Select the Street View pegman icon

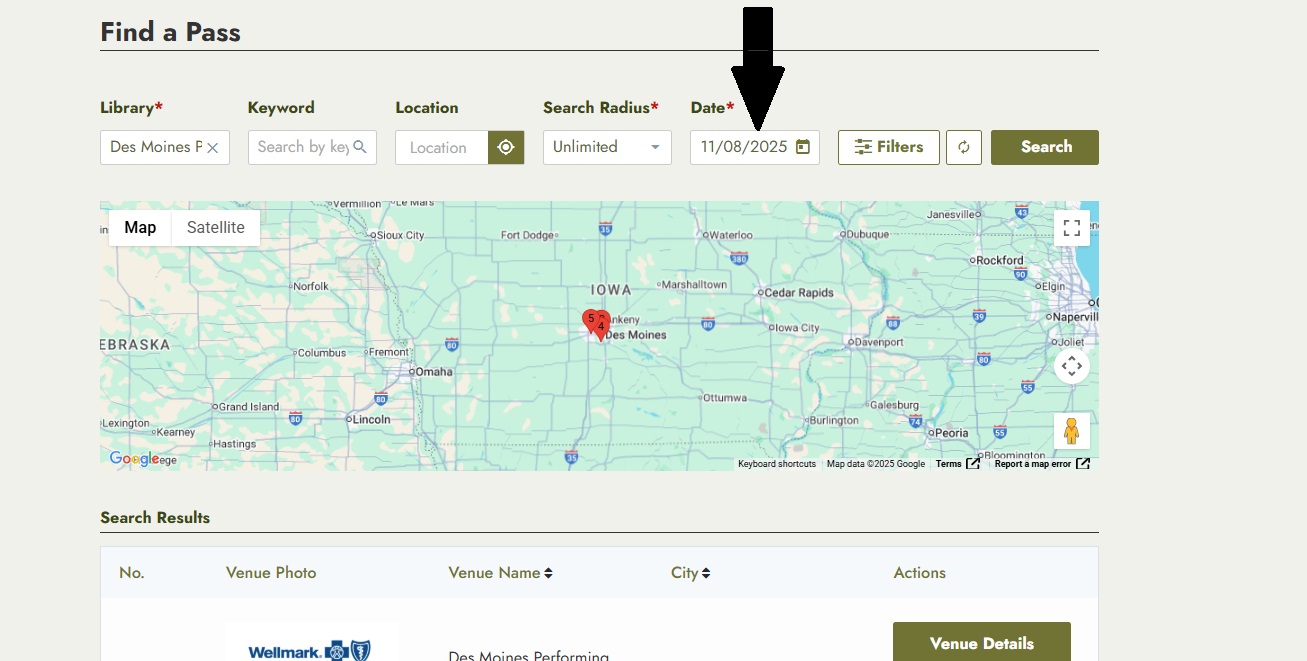tap(1071, 431)
